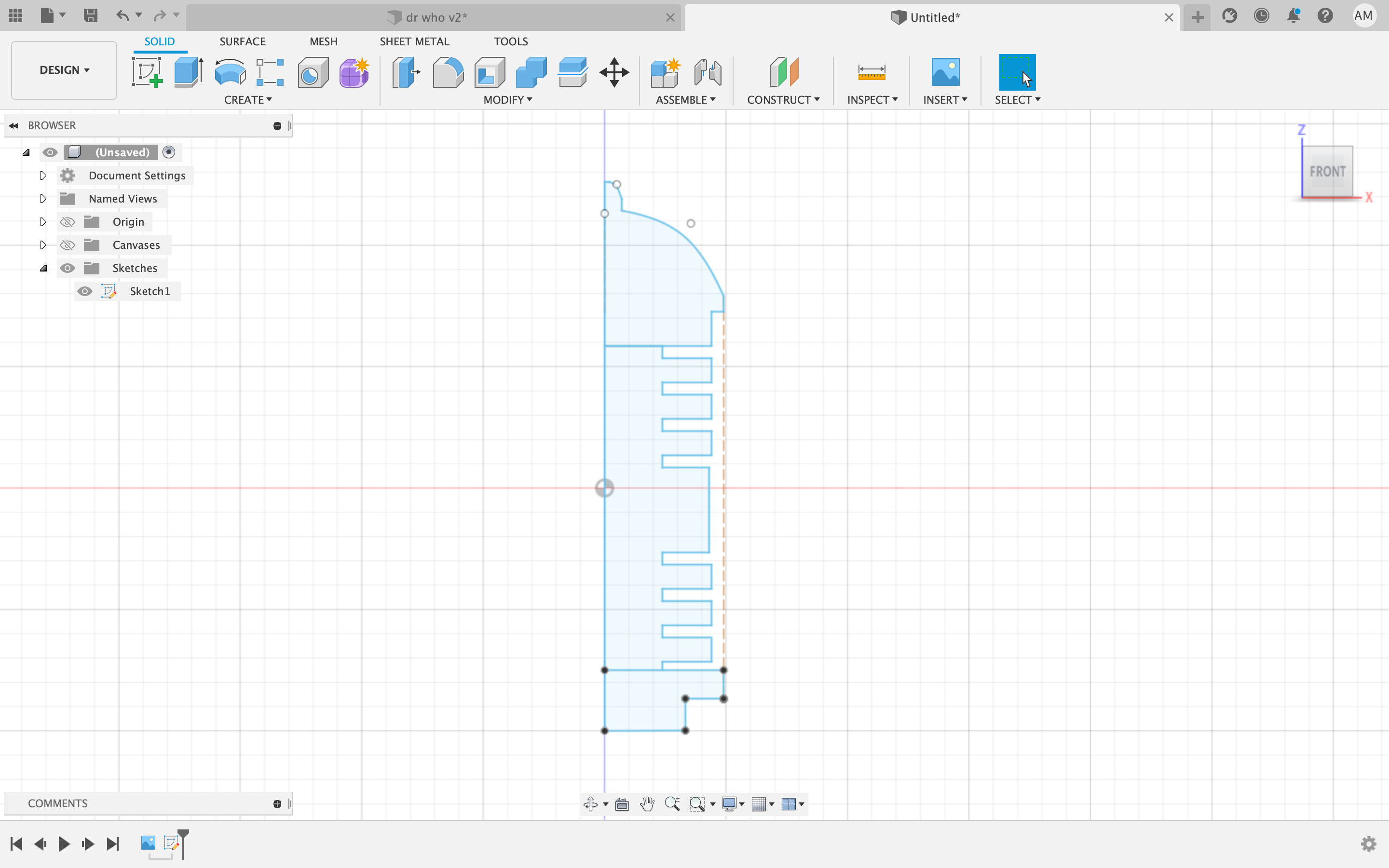Expand the Document Settings tree item
Screen dimensions: 1389x868
tap(42, 175)
